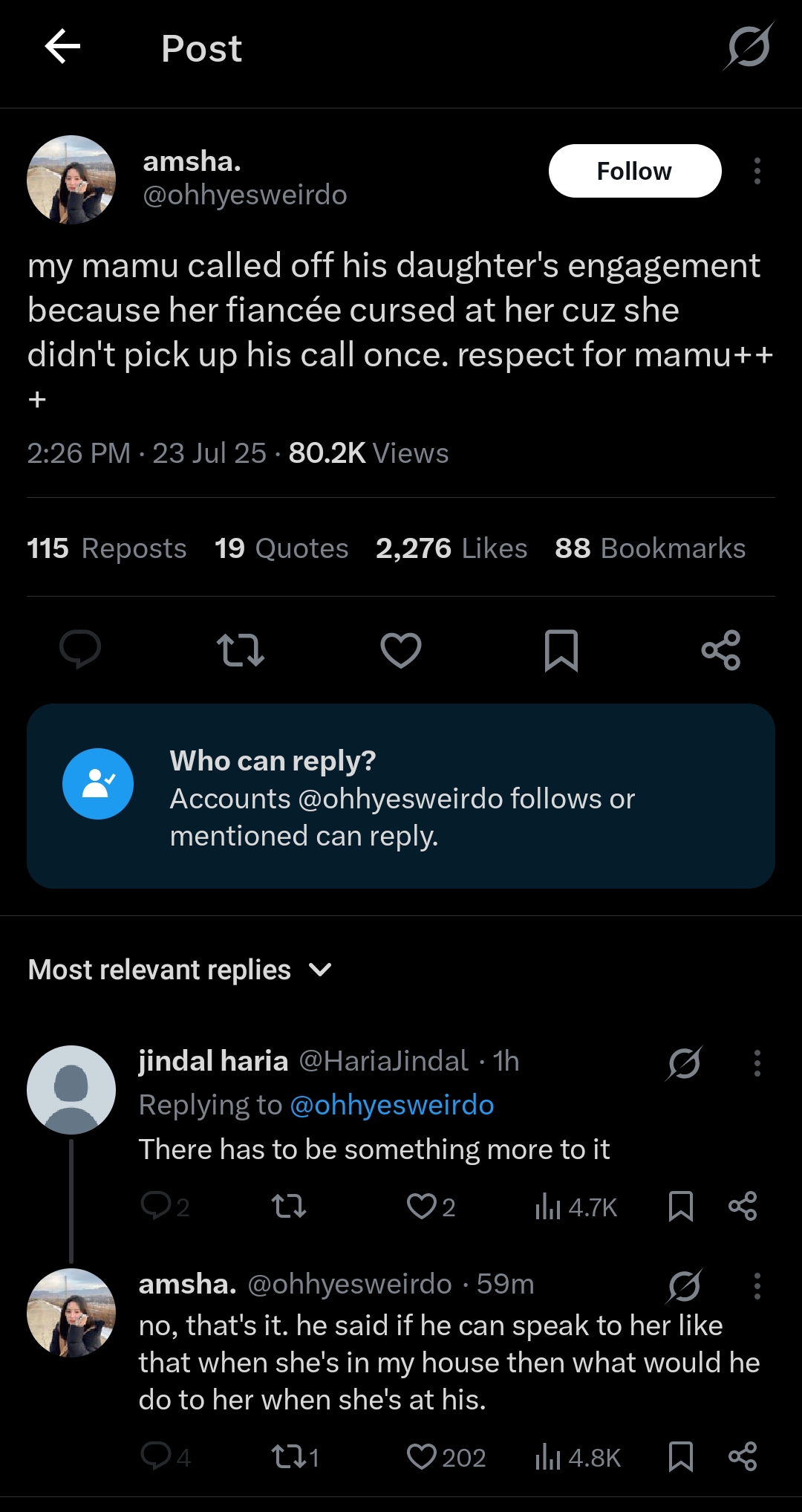Like the main post with heart
Viewport: 802px width, 1512px height.
pyautogui.click(x=401, y=649)
